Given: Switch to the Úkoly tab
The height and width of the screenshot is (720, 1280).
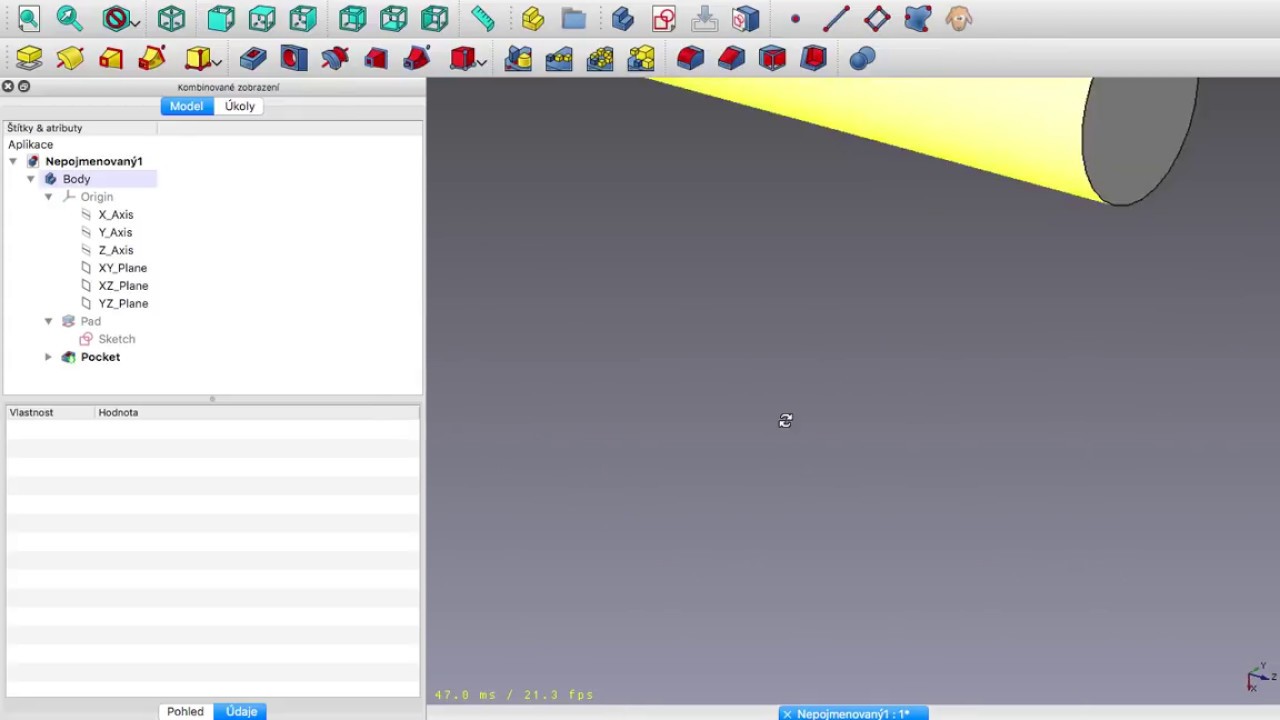Looking at the screenshot, I should pos(239,106).
